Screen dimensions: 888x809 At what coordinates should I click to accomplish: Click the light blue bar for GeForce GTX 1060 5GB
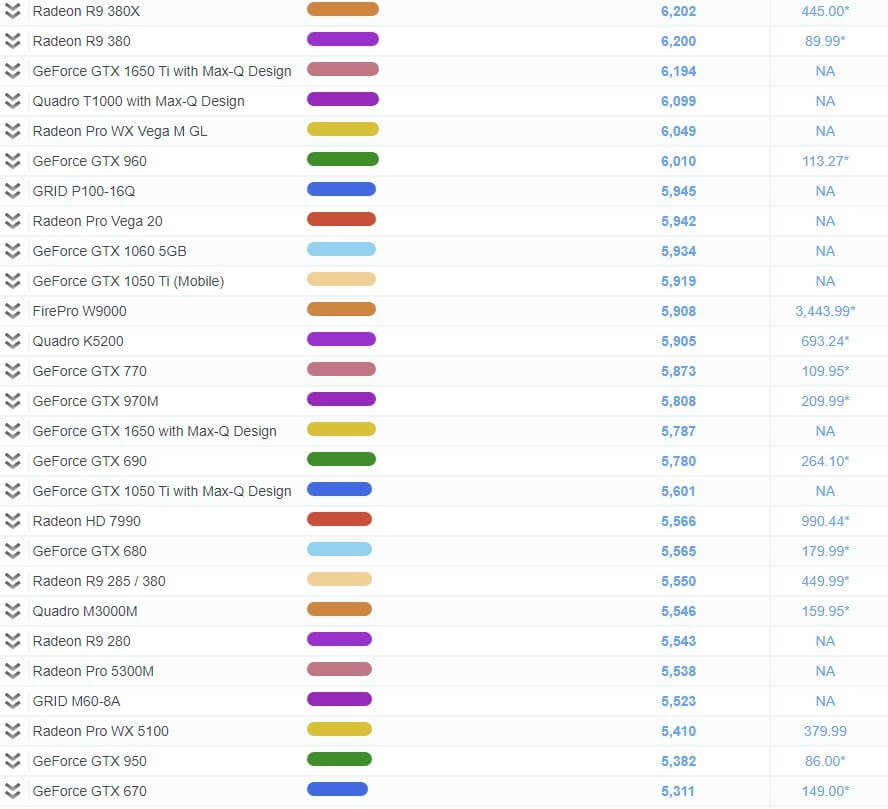pyautogui.click(x=341, y=249)
